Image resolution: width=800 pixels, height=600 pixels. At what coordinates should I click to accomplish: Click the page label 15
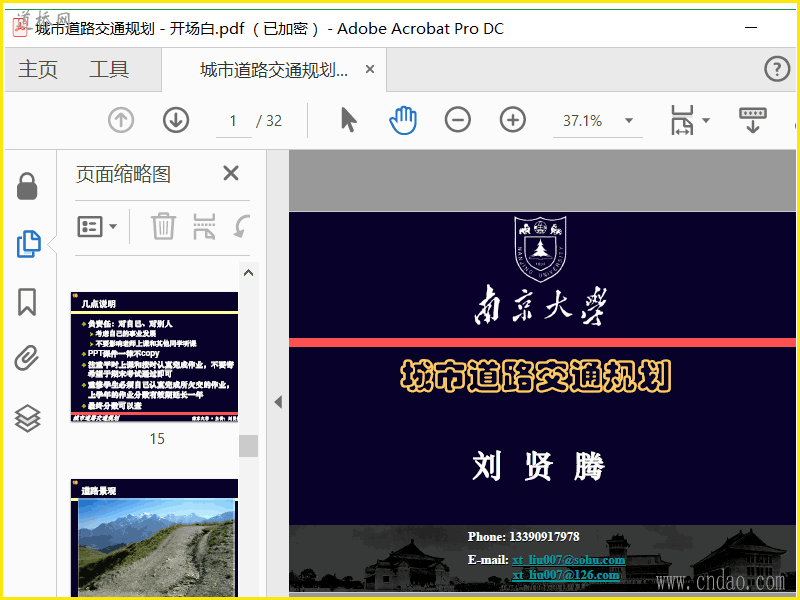157,439
